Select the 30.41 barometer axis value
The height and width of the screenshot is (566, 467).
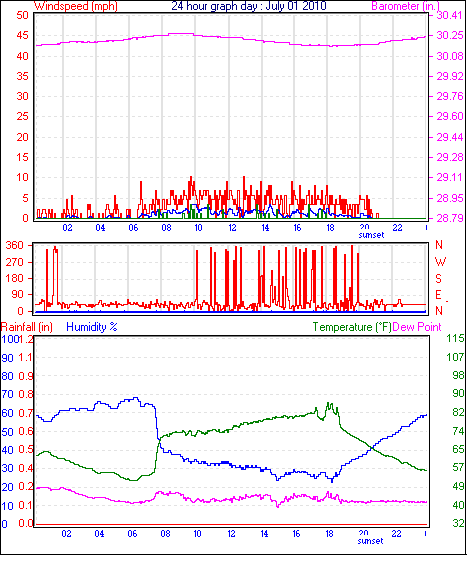450,15
